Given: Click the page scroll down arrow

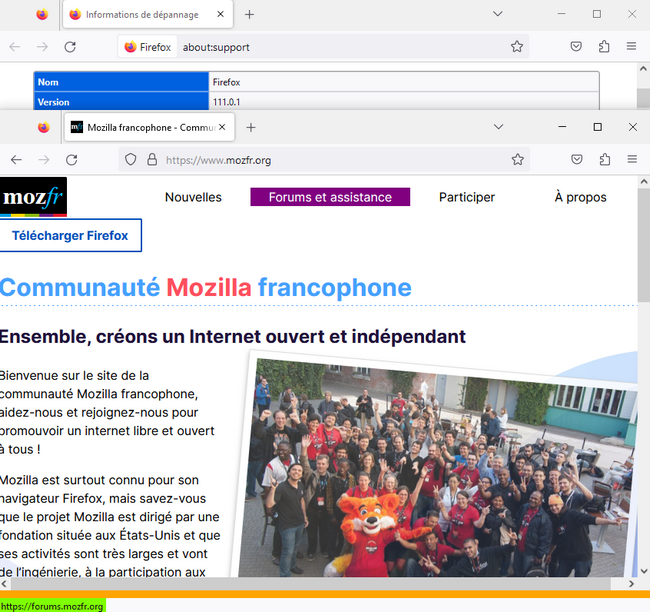Looking at the screenshot, I should (x=643, y=571).
